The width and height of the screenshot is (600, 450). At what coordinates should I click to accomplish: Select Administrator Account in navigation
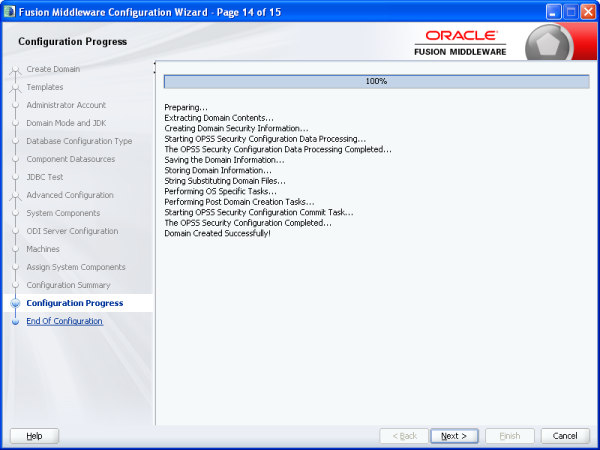pos(65,105)
